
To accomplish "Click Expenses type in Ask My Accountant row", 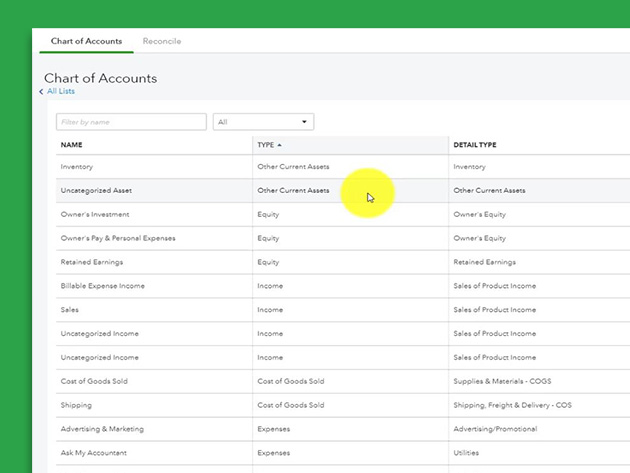I will click(274, 453).
